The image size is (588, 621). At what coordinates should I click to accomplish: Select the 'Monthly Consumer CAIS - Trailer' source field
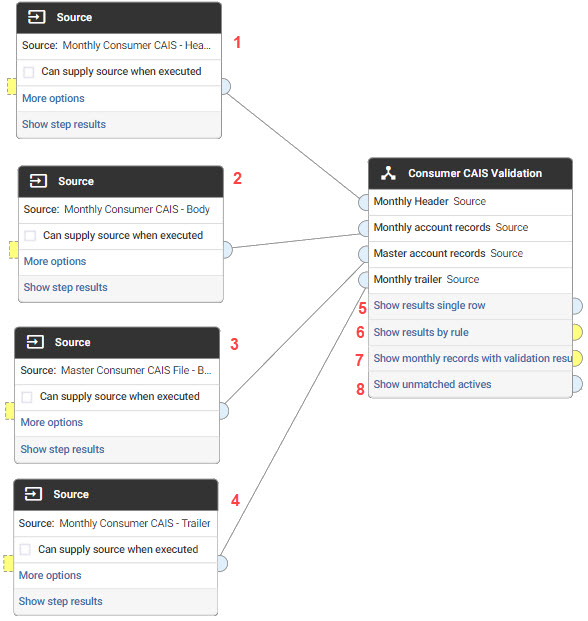[116, 524]
